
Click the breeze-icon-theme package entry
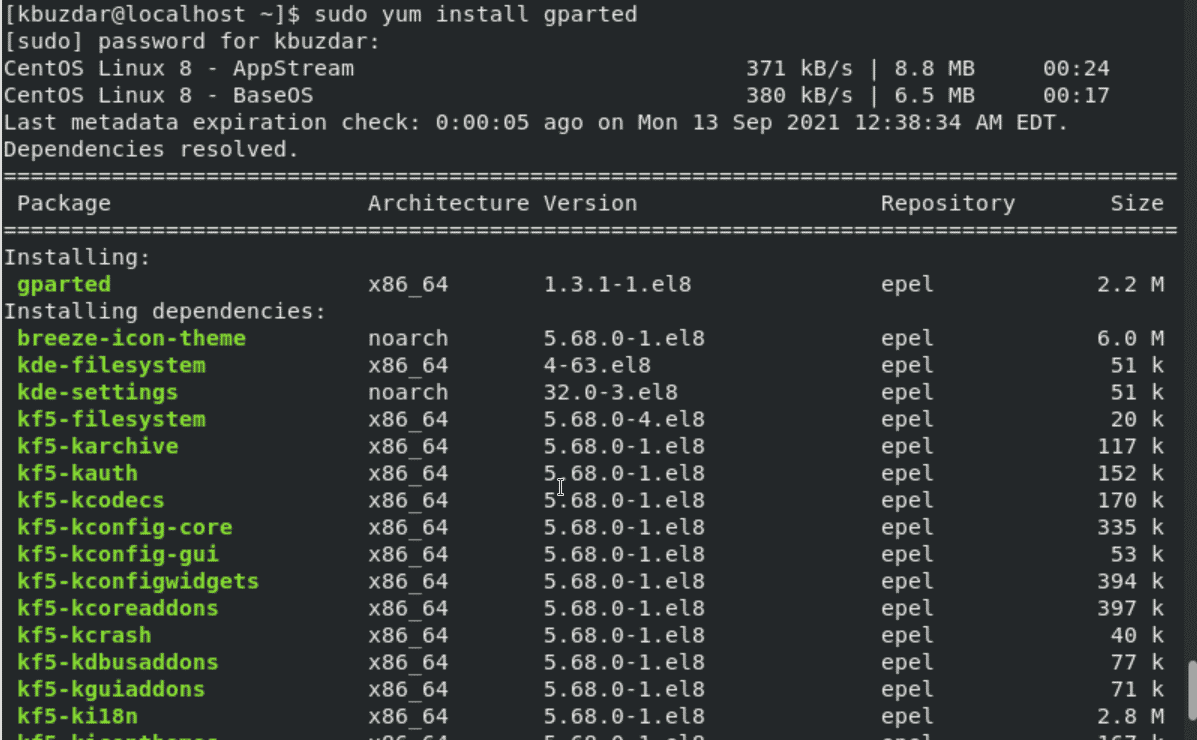coord(131,338)
